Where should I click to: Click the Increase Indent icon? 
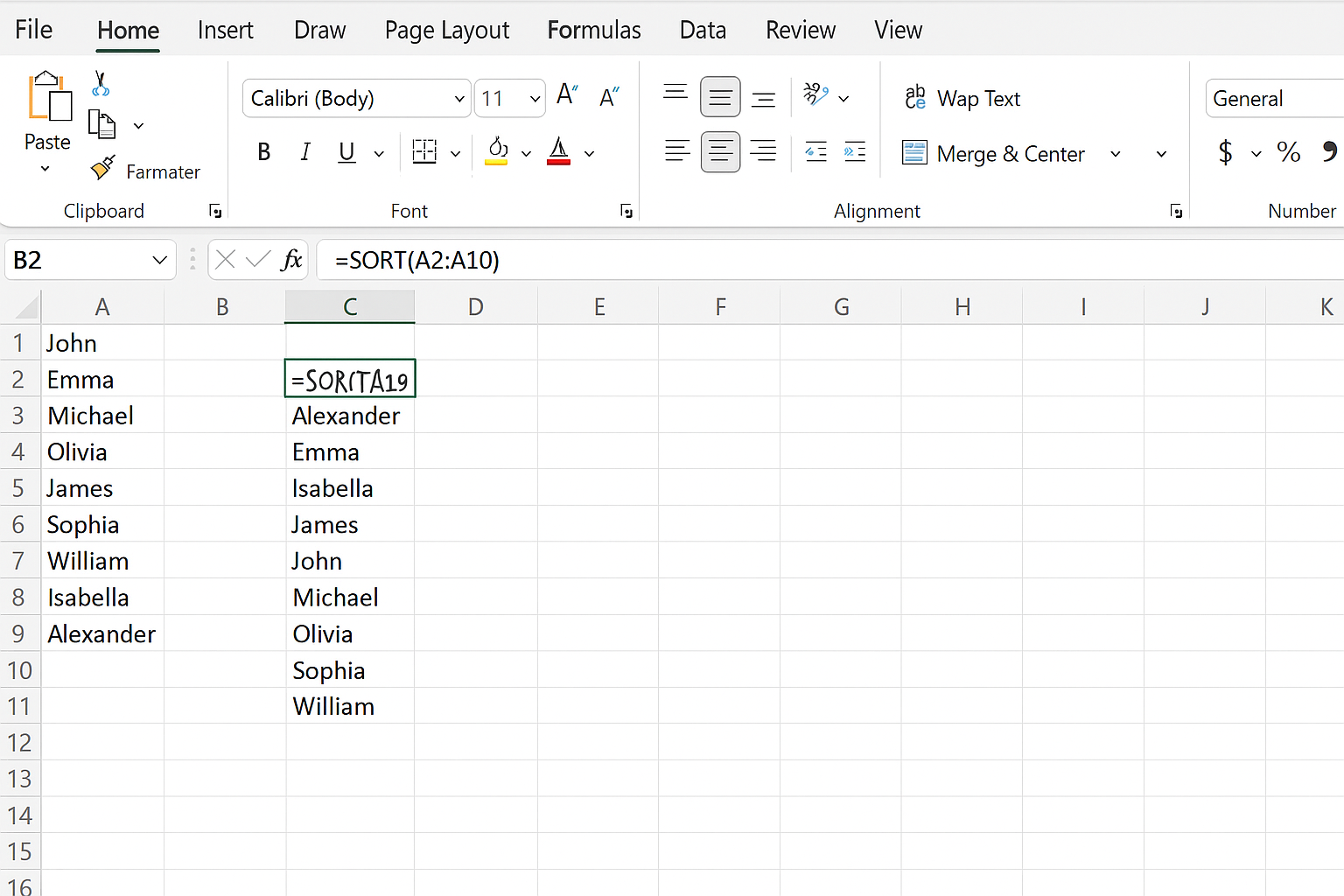pos(855,152)
